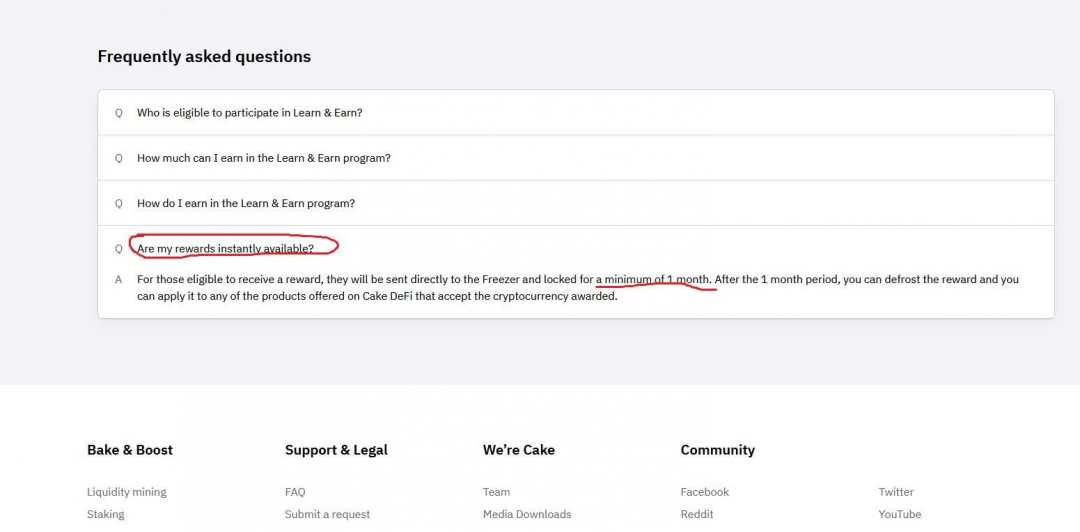Click the Q icon beside 'How do I earn'
1080x532 pixels.
[x=118, y=203]
